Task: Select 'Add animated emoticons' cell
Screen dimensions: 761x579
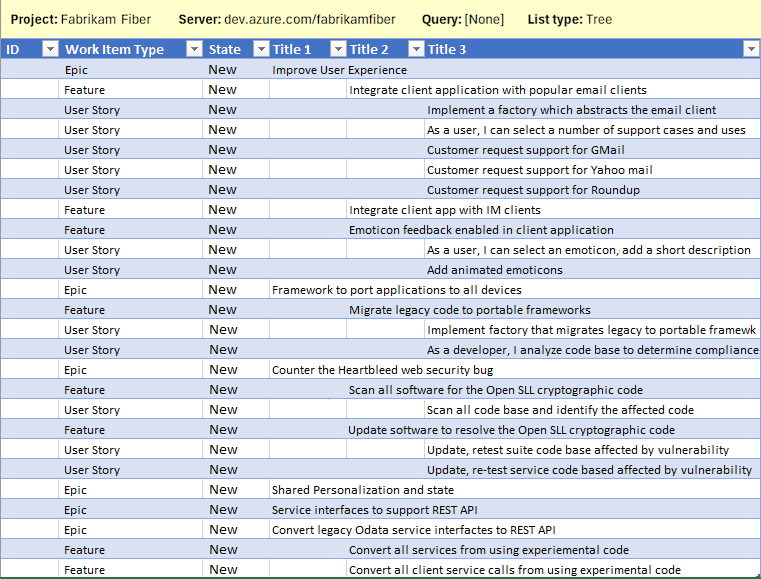Action: point(495,270)
